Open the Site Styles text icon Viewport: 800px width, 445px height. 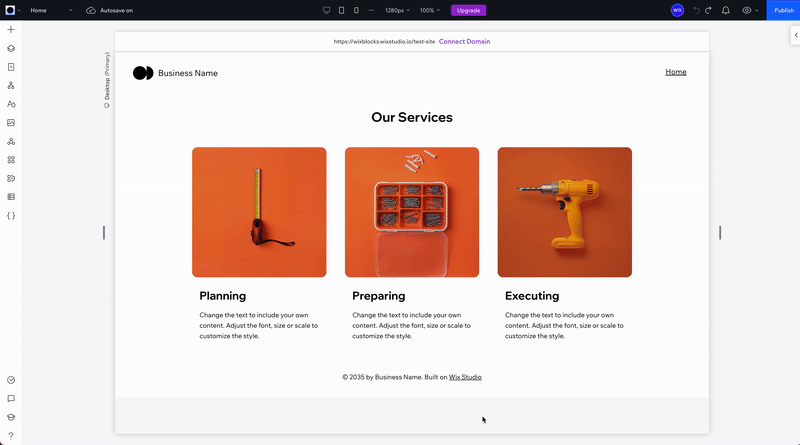click(11, 104)
